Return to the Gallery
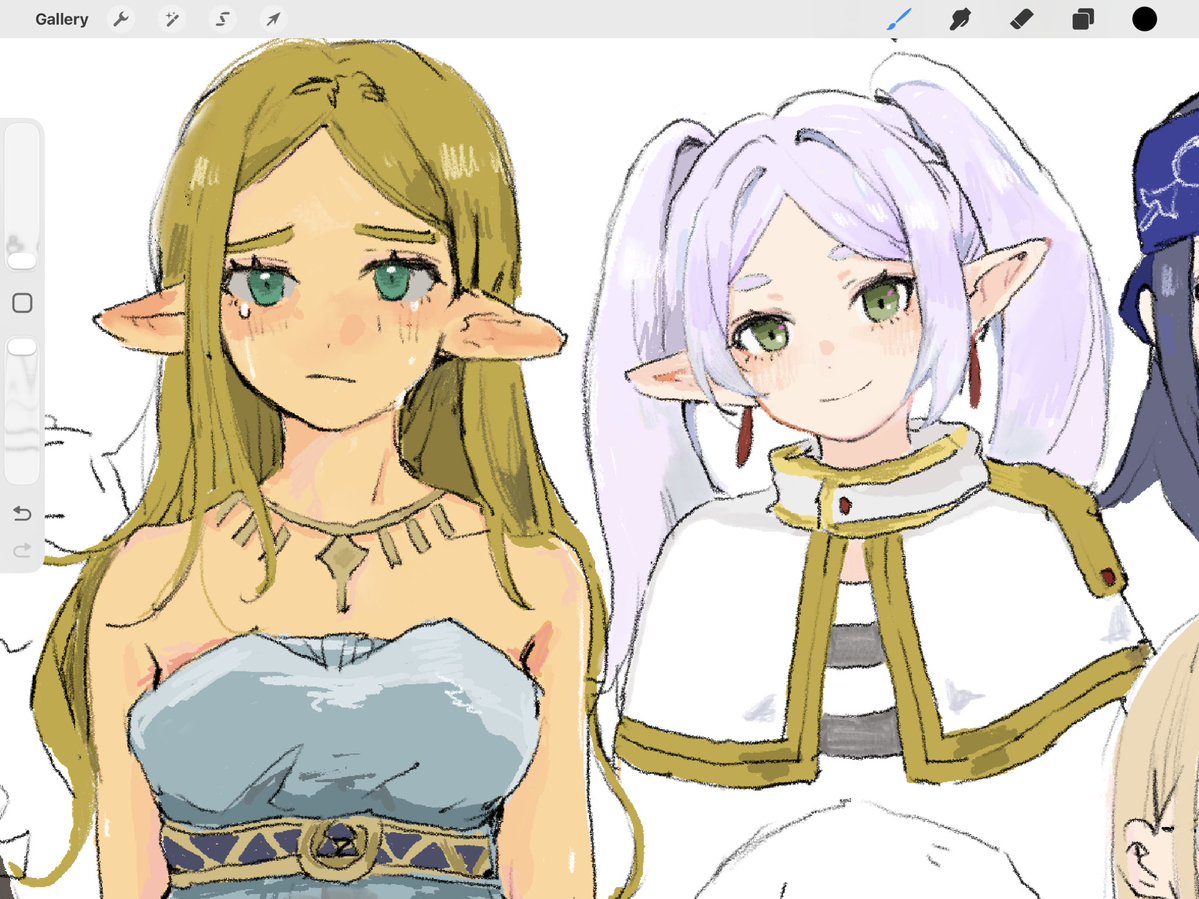The width and height of the screenshot is (1199, 899). 61,19
